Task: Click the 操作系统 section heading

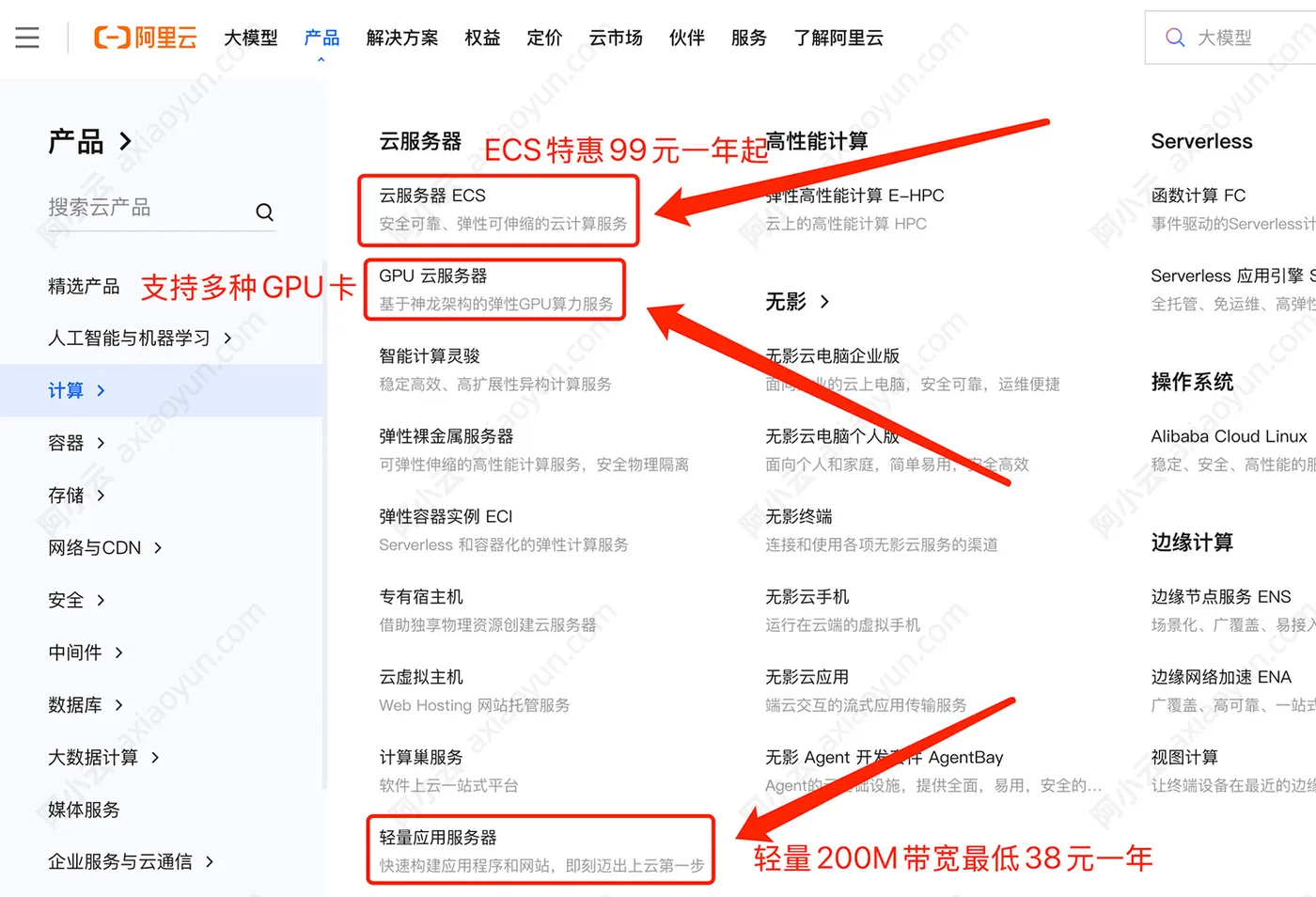Action: click(1192, 382)
